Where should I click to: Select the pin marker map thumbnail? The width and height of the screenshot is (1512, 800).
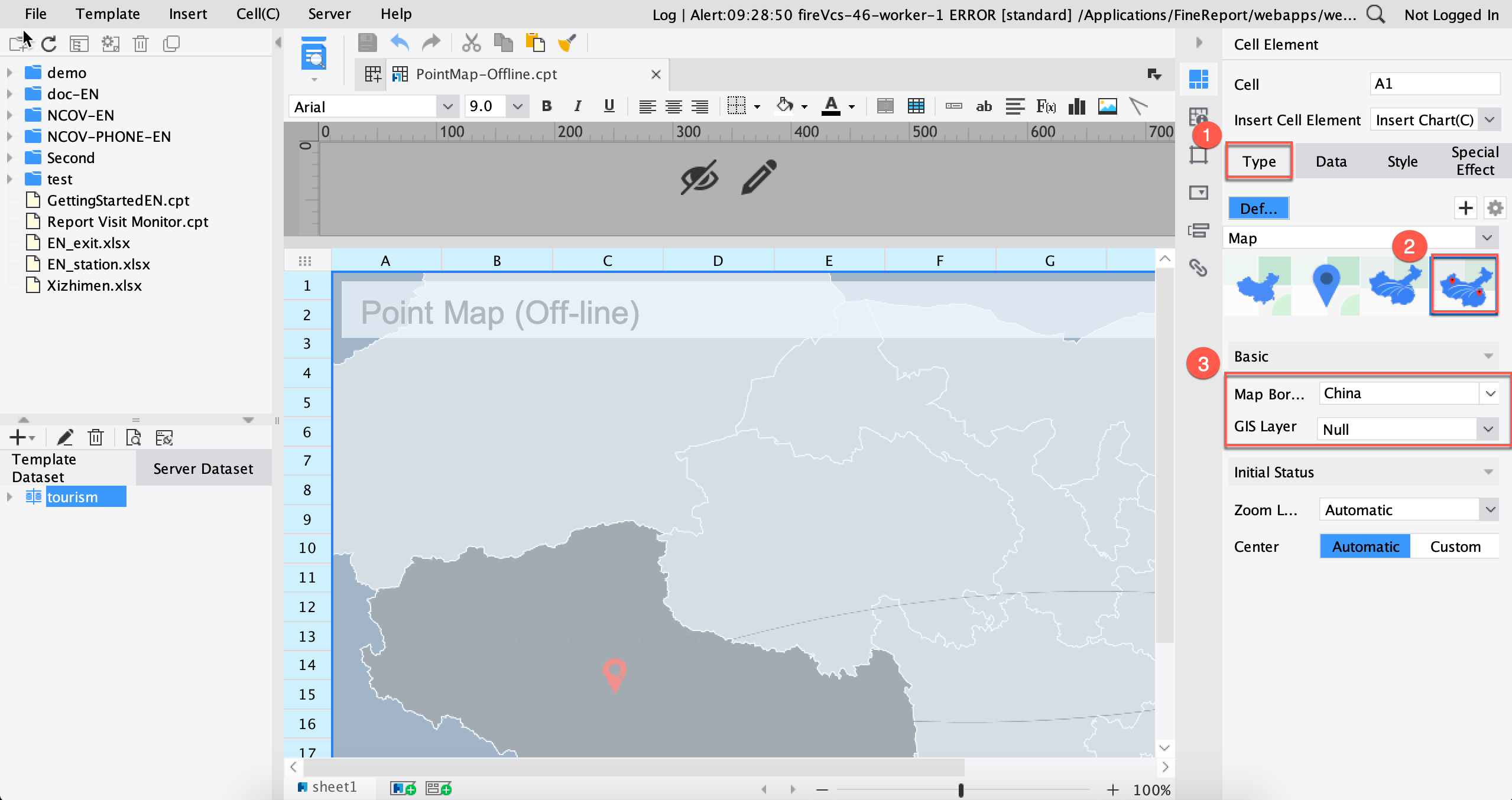[x=1326, y=285]
